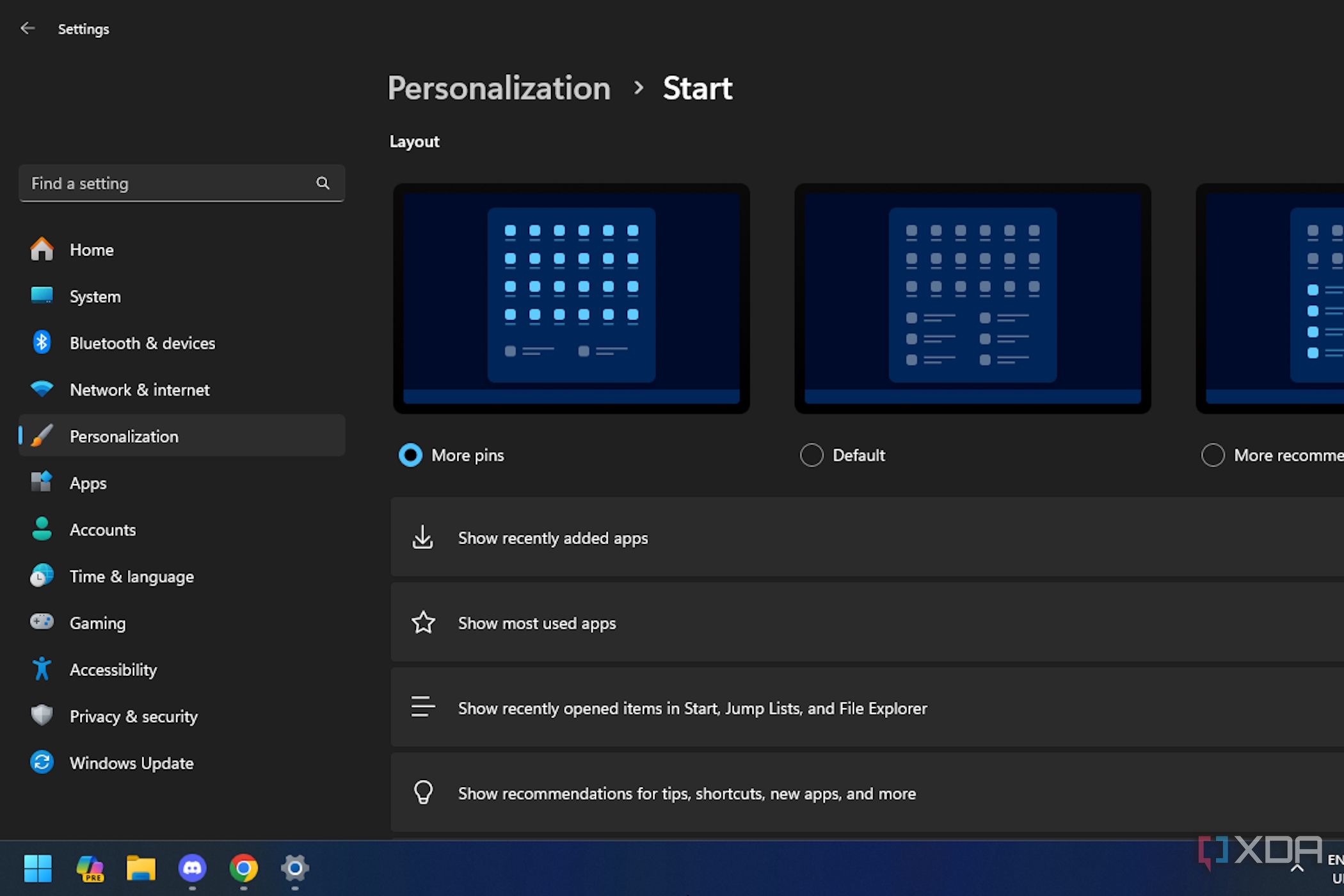This screenshot has width=1344, height=896.
Task: Click the Apps icon in sidebar
Action: coord(42,482)
